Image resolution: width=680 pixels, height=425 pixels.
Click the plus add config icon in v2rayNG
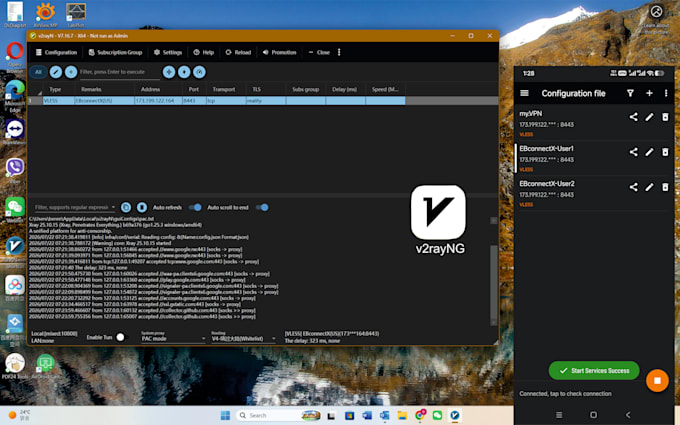tap(649, 93)
